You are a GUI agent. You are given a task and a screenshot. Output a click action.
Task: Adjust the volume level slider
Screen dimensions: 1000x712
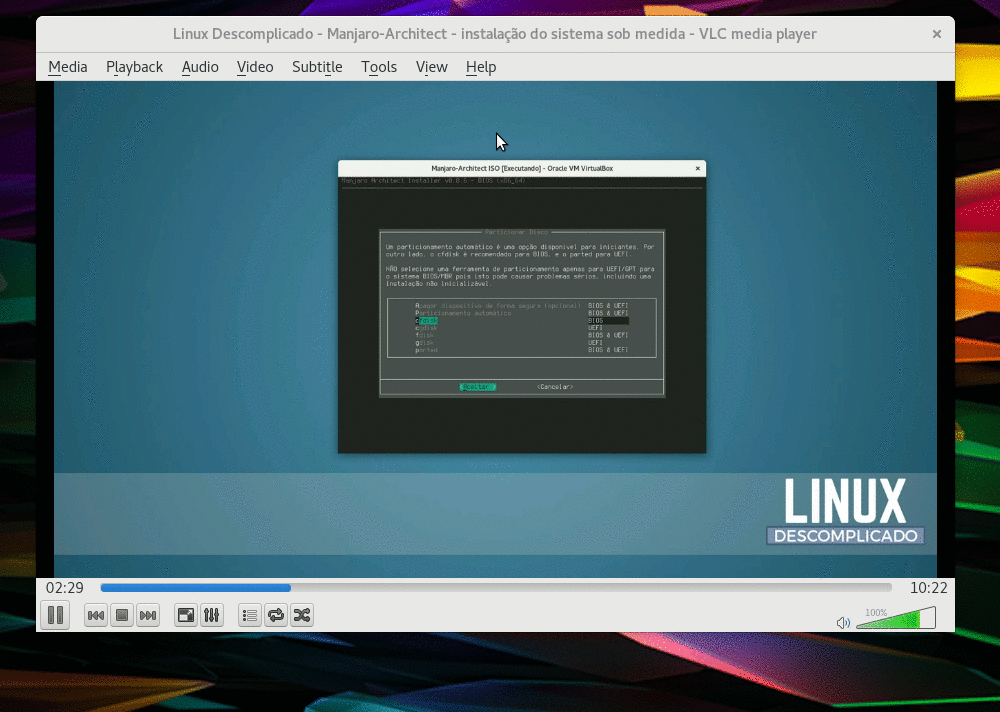tap(895, 620)
